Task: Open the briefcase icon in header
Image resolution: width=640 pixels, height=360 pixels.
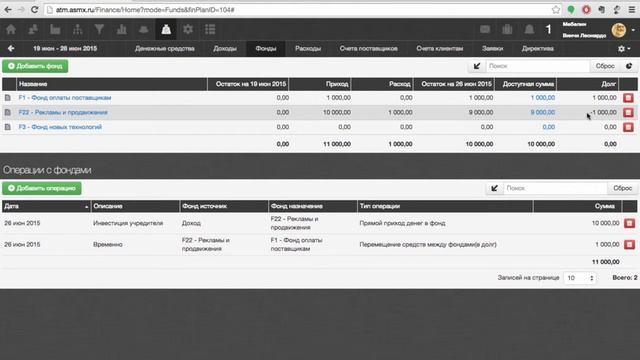Action: click(507, 29)
